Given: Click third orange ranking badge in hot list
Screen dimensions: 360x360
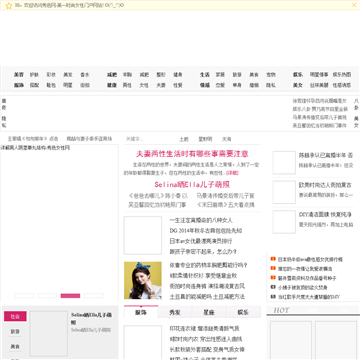Looking at the screenshot, I should pyautogui.click(x=273, y=277).
